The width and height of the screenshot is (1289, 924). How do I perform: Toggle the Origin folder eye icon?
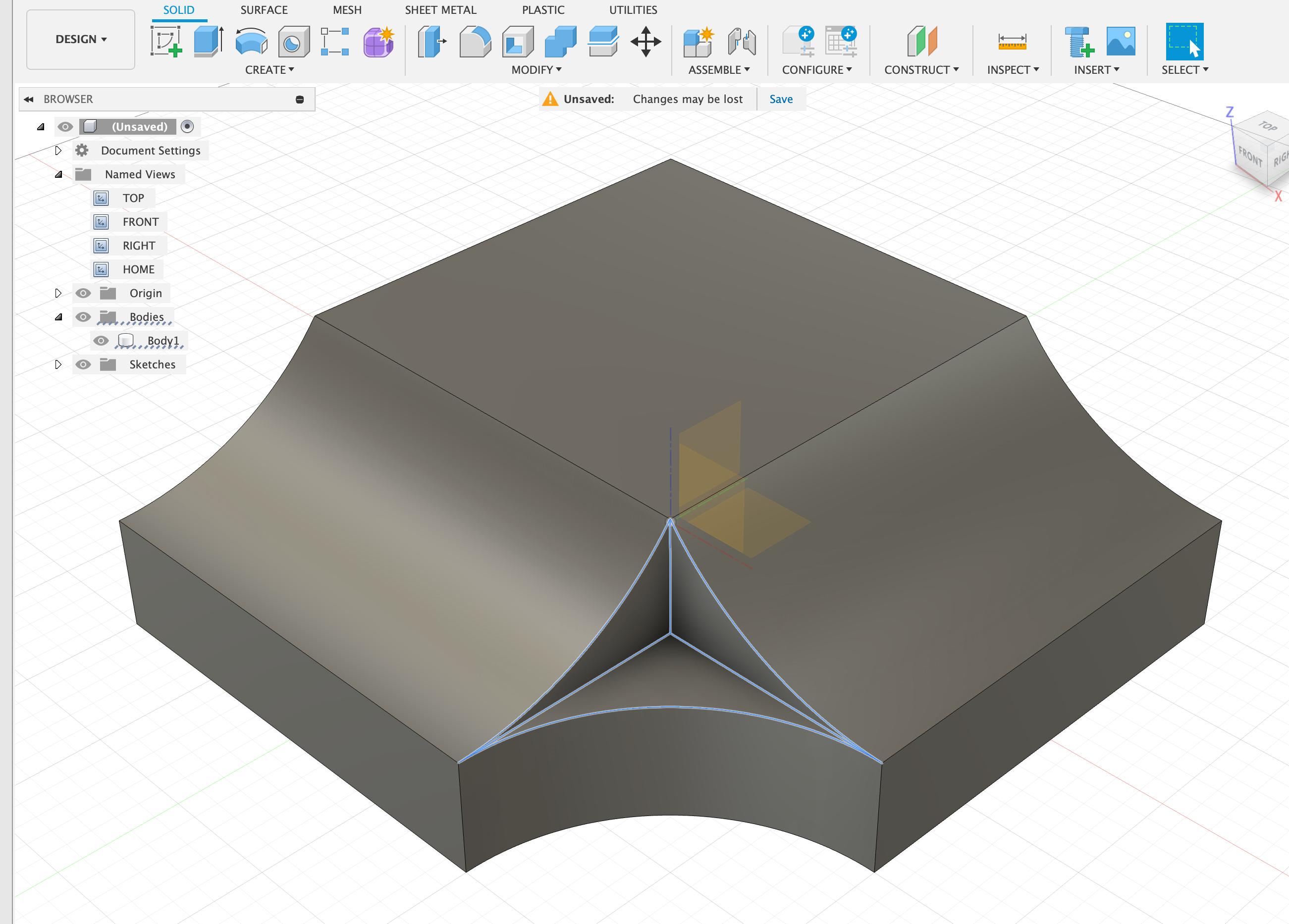(x=83, y=293)
